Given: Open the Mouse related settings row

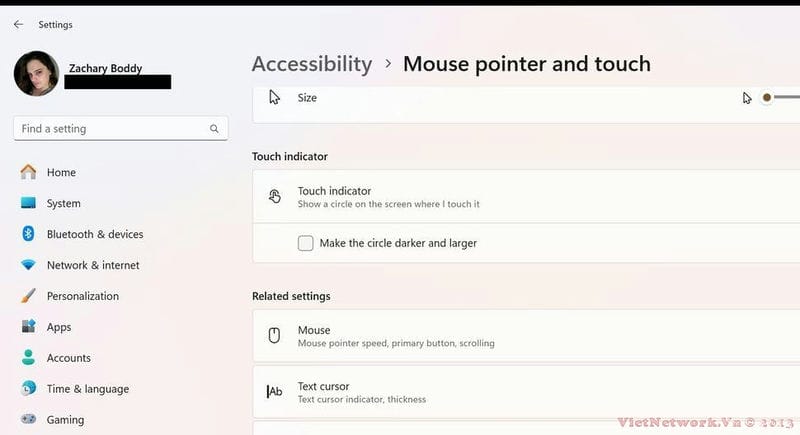Looking at the screenshot, I should point(526,336).
